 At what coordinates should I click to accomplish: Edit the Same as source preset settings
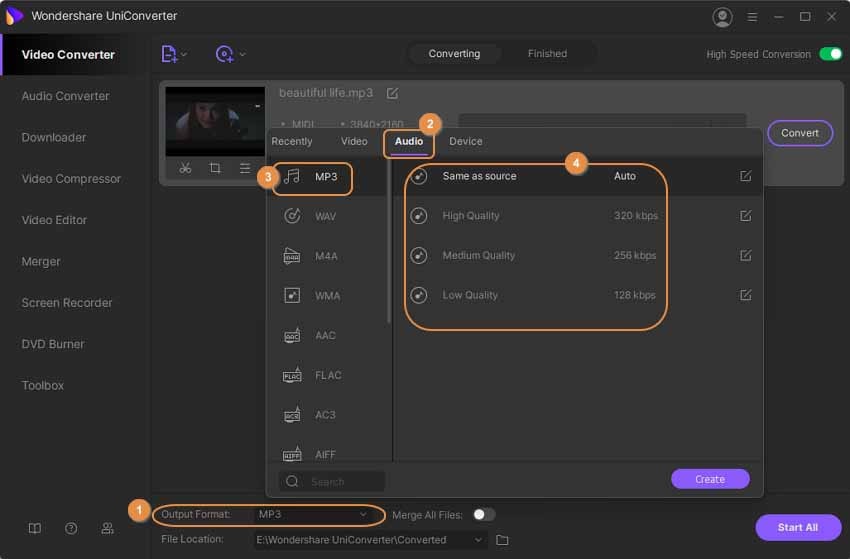pyautogui.click(x=745, y=176)
